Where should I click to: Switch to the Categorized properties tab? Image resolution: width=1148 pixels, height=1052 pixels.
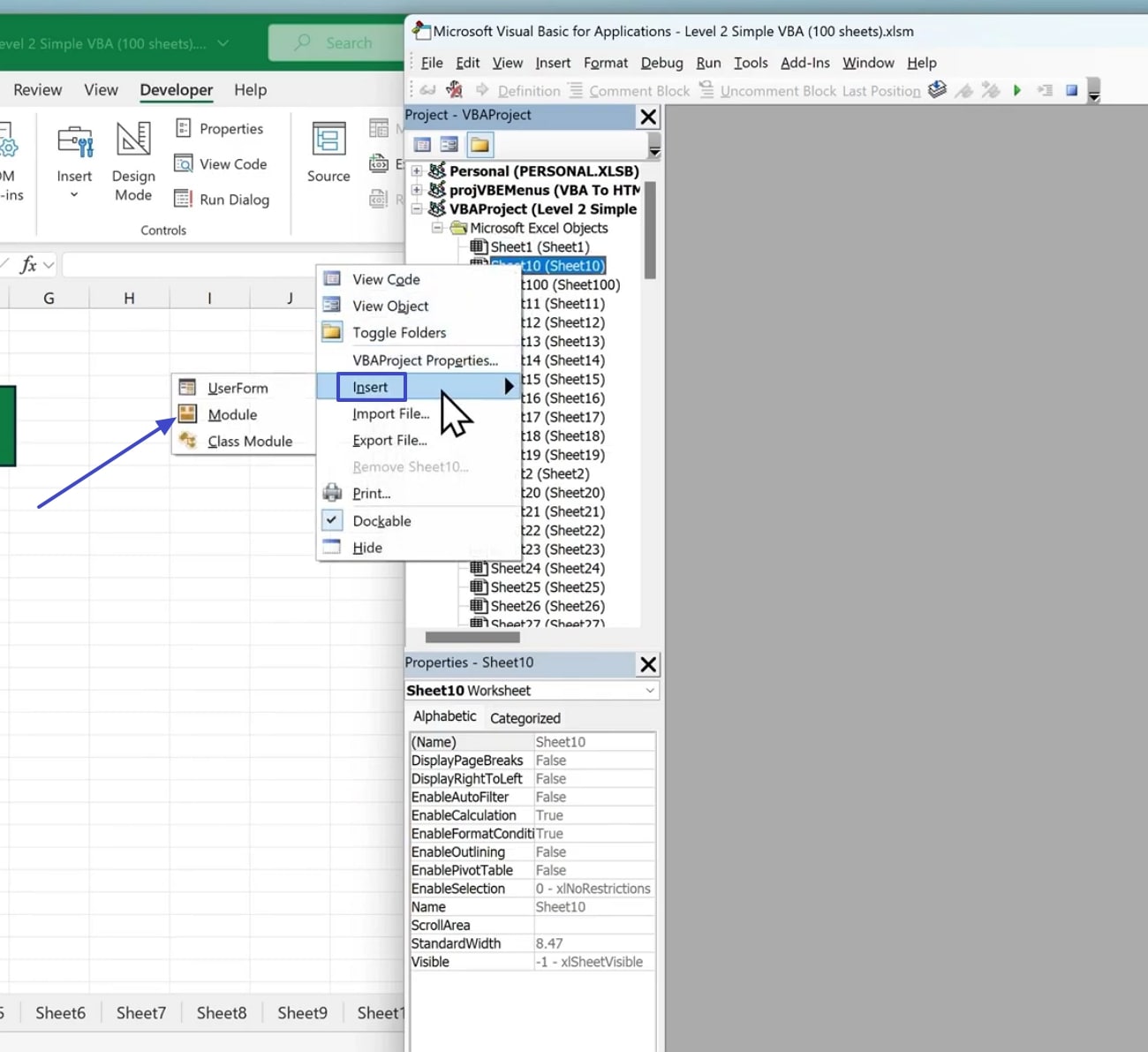525,718
